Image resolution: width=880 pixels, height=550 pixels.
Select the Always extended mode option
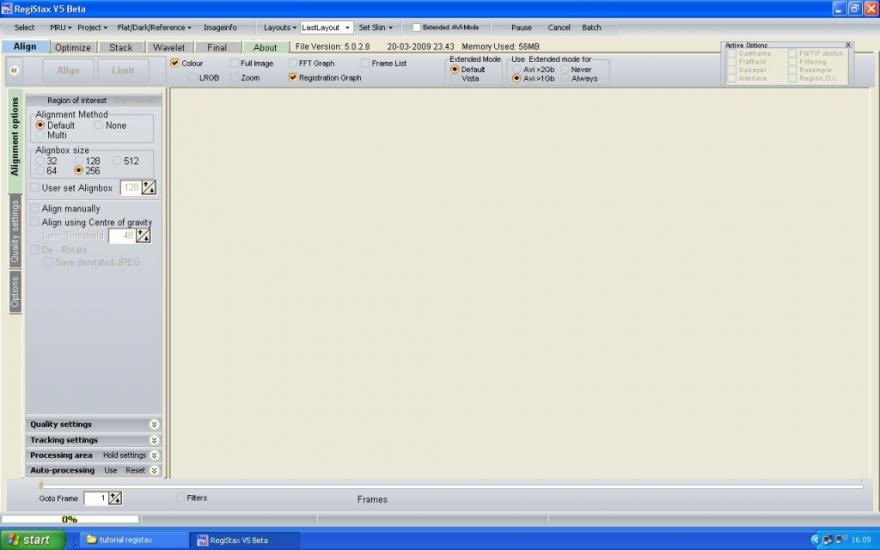tap(565, 79)
